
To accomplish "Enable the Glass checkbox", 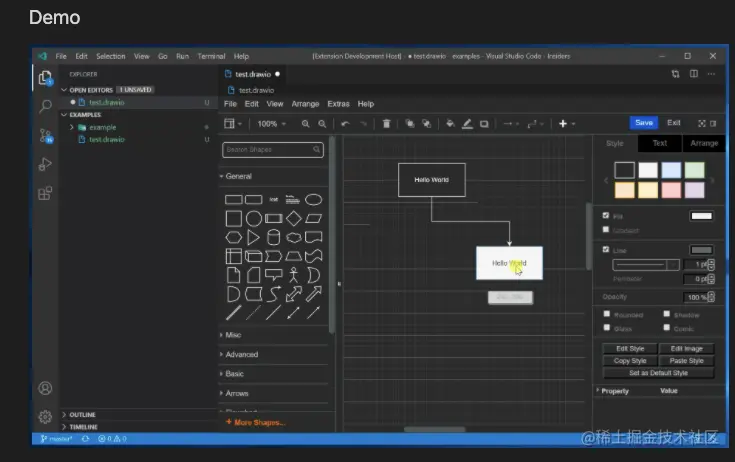I will pos(607,328).
